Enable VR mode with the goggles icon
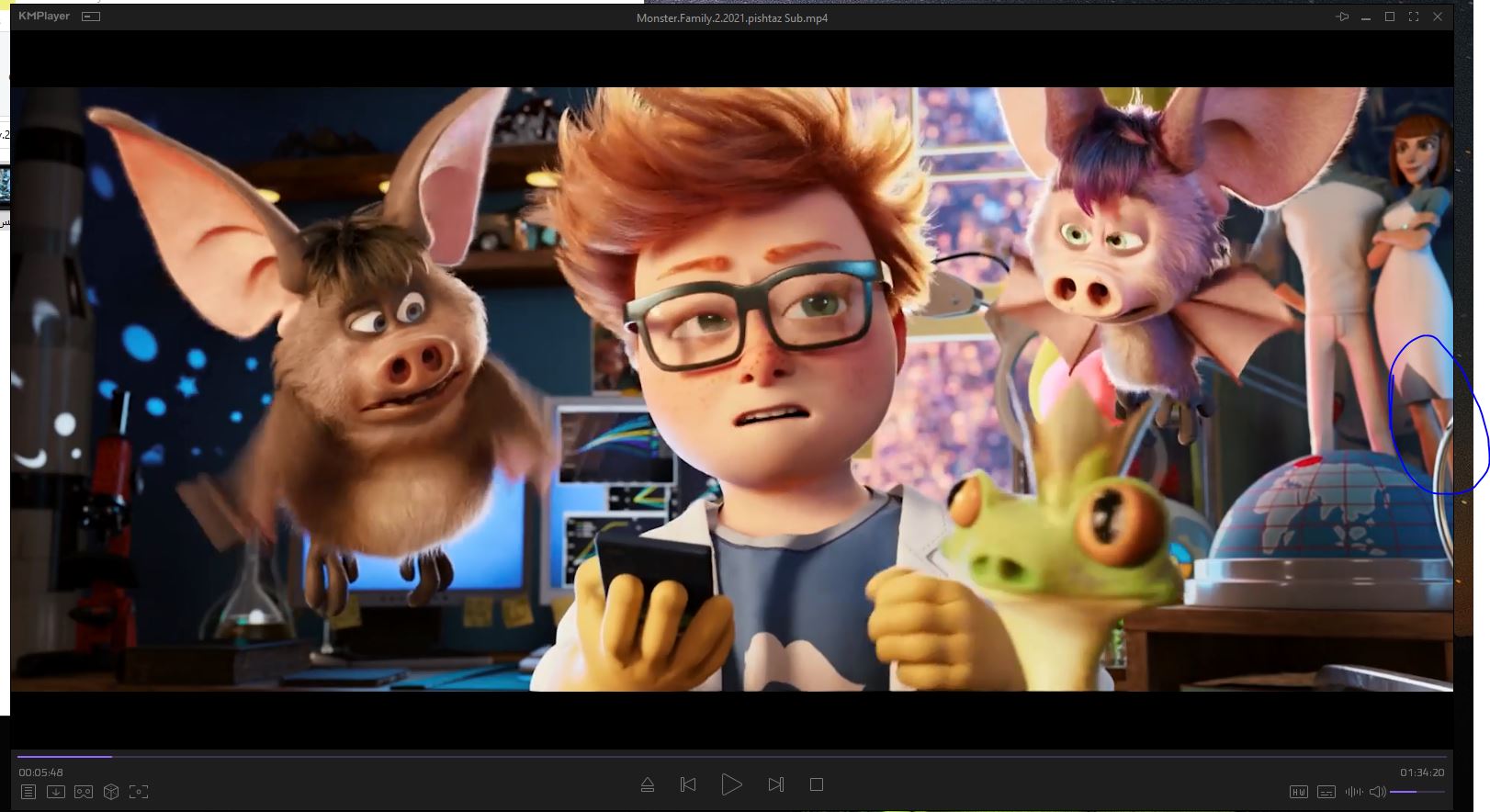The width and height of the screenshot is (1490, 812). point(84,792)
